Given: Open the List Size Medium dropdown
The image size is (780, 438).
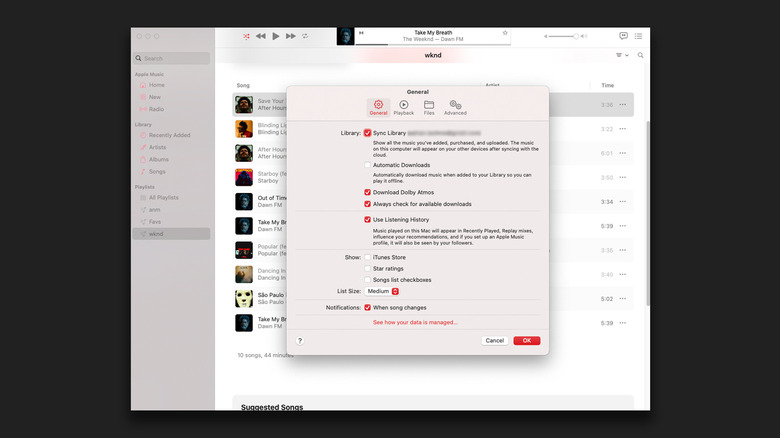Looking at the screenshot, I should tap(383, 291).
